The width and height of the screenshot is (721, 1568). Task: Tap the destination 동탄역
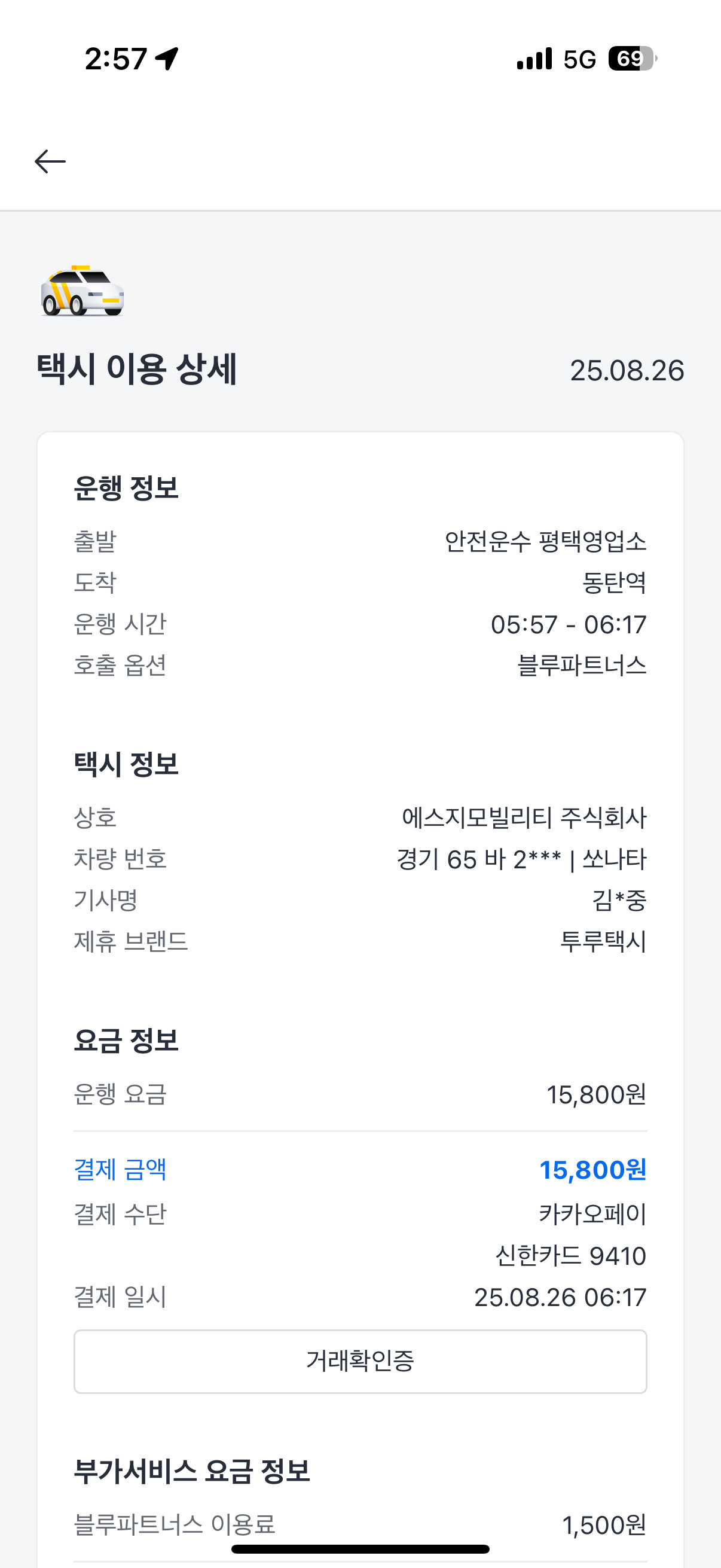pyautogui.click(x=614, y=582)
